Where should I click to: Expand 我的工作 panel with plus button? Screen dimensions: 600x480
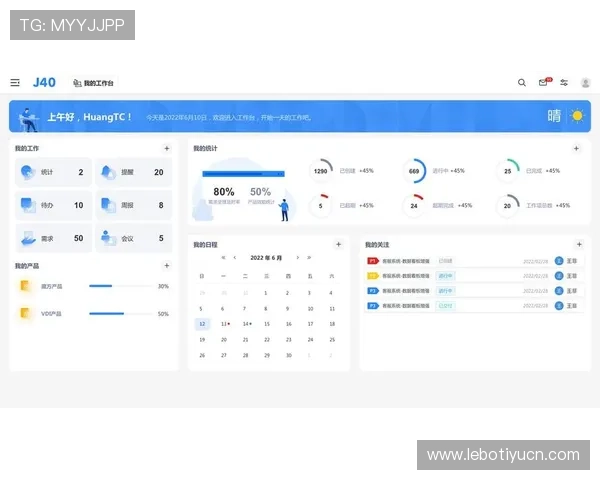(166, 148)
